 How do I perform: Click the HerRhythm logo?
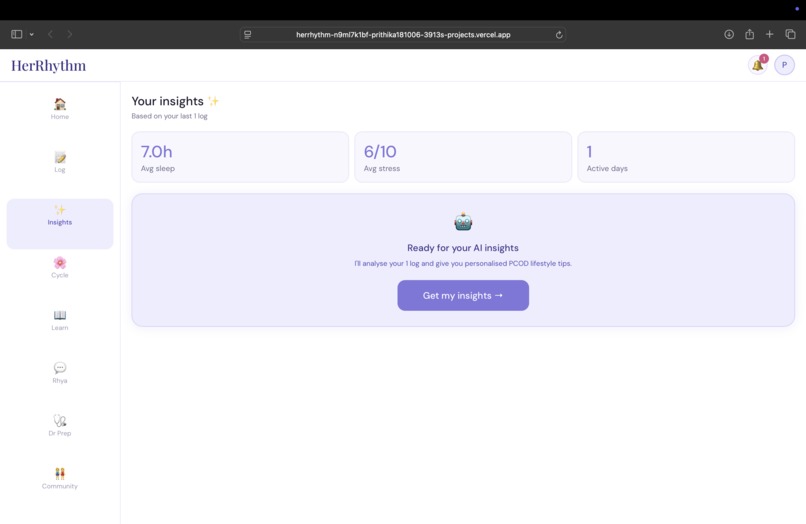49,66
